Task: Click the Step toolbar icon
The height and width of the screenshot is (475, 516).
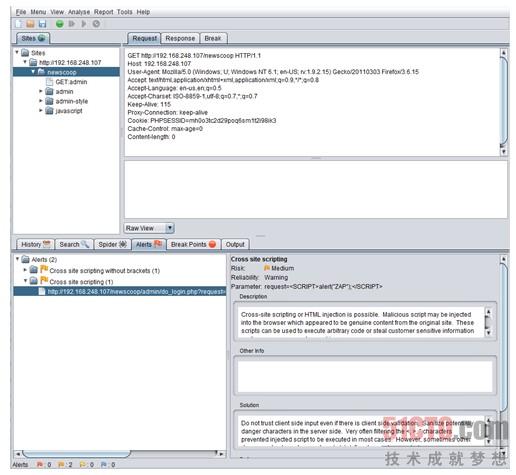Action: [x=72, y=24]
